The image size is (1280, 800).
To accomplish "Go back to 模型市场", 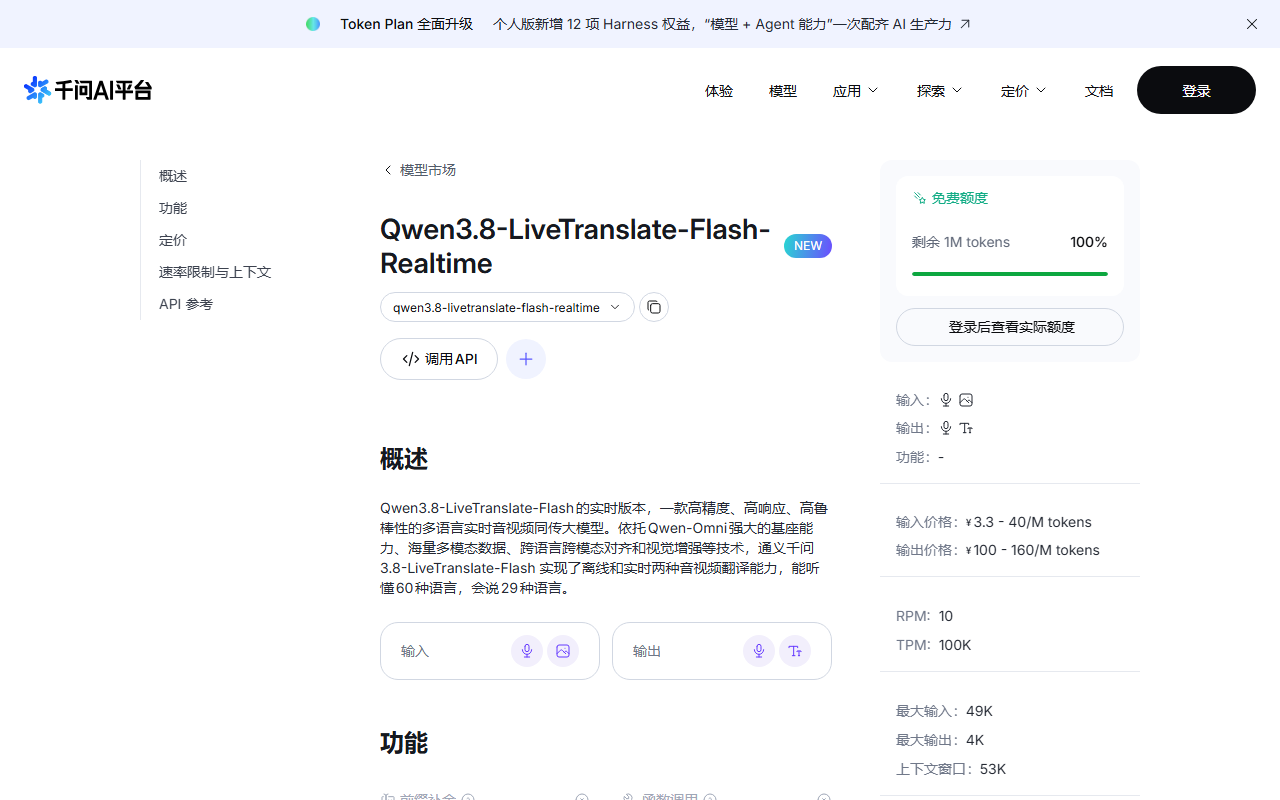I will [x=420, y=170].
